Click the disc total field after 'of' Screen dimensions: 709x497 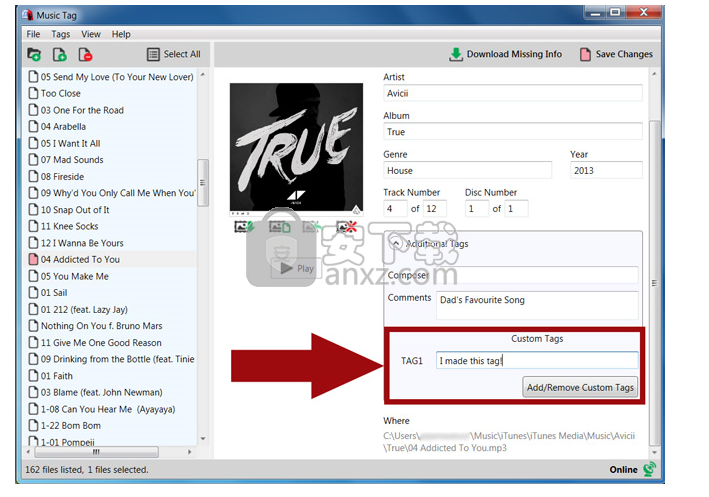tap(516, 208)
